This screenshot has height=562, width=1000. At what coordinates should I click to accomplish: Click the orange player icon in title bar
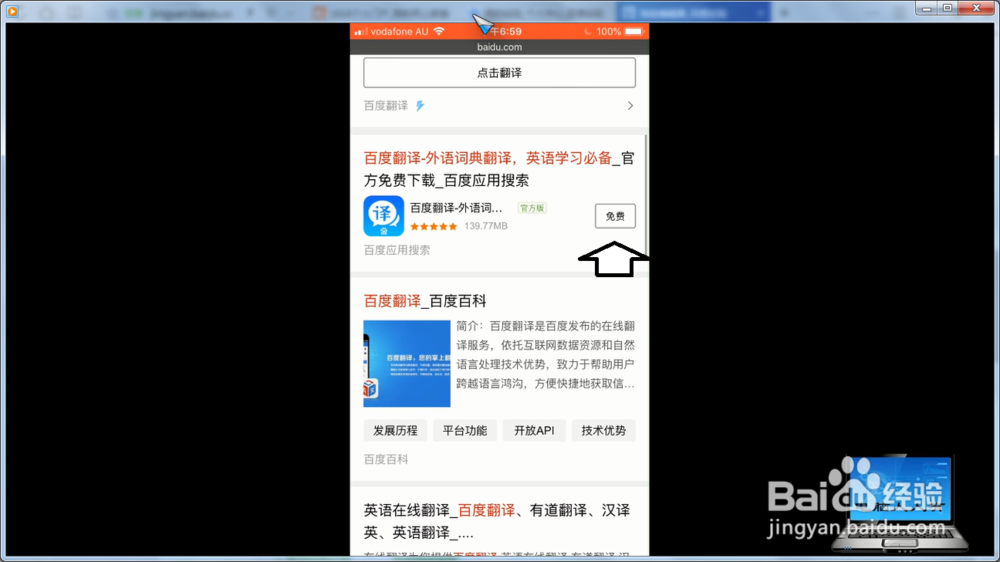pyautogui.click(x=12, y=11)
